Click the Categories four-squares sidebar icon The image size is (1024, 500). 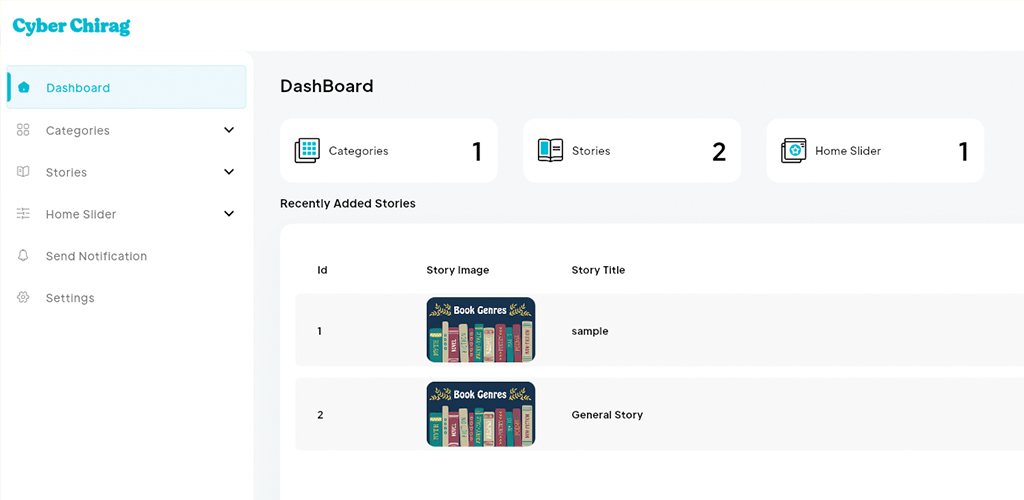tap(24, 130)
